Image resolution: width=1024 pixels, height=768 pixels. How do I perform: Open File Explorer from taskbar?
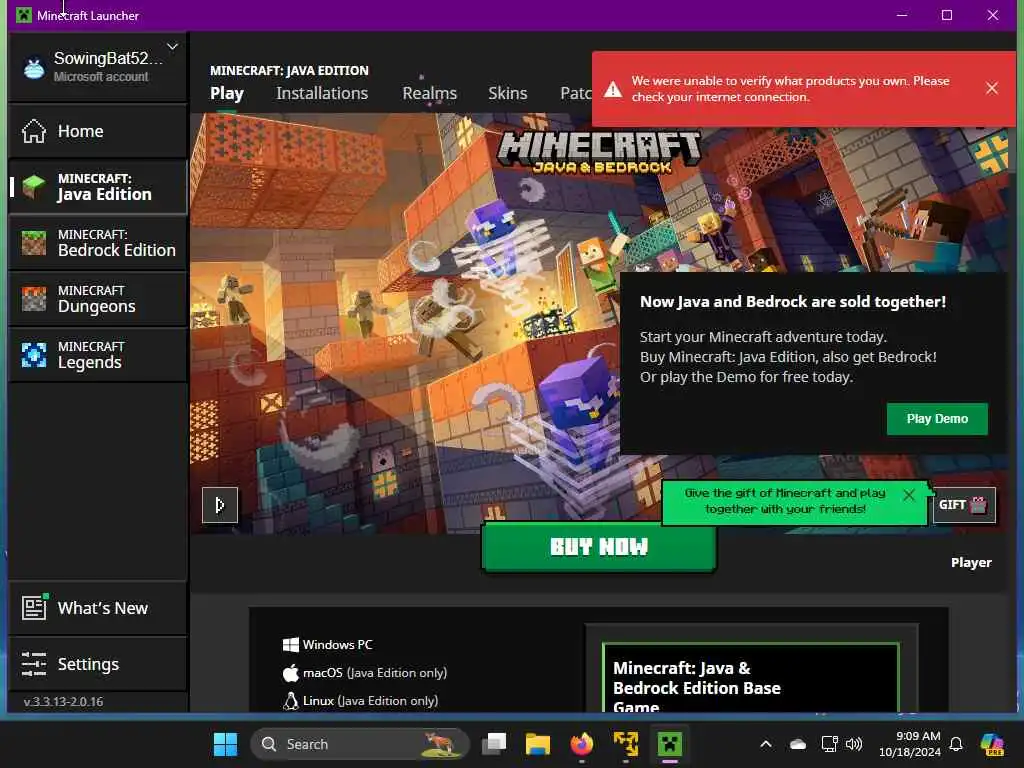[537, 744]
